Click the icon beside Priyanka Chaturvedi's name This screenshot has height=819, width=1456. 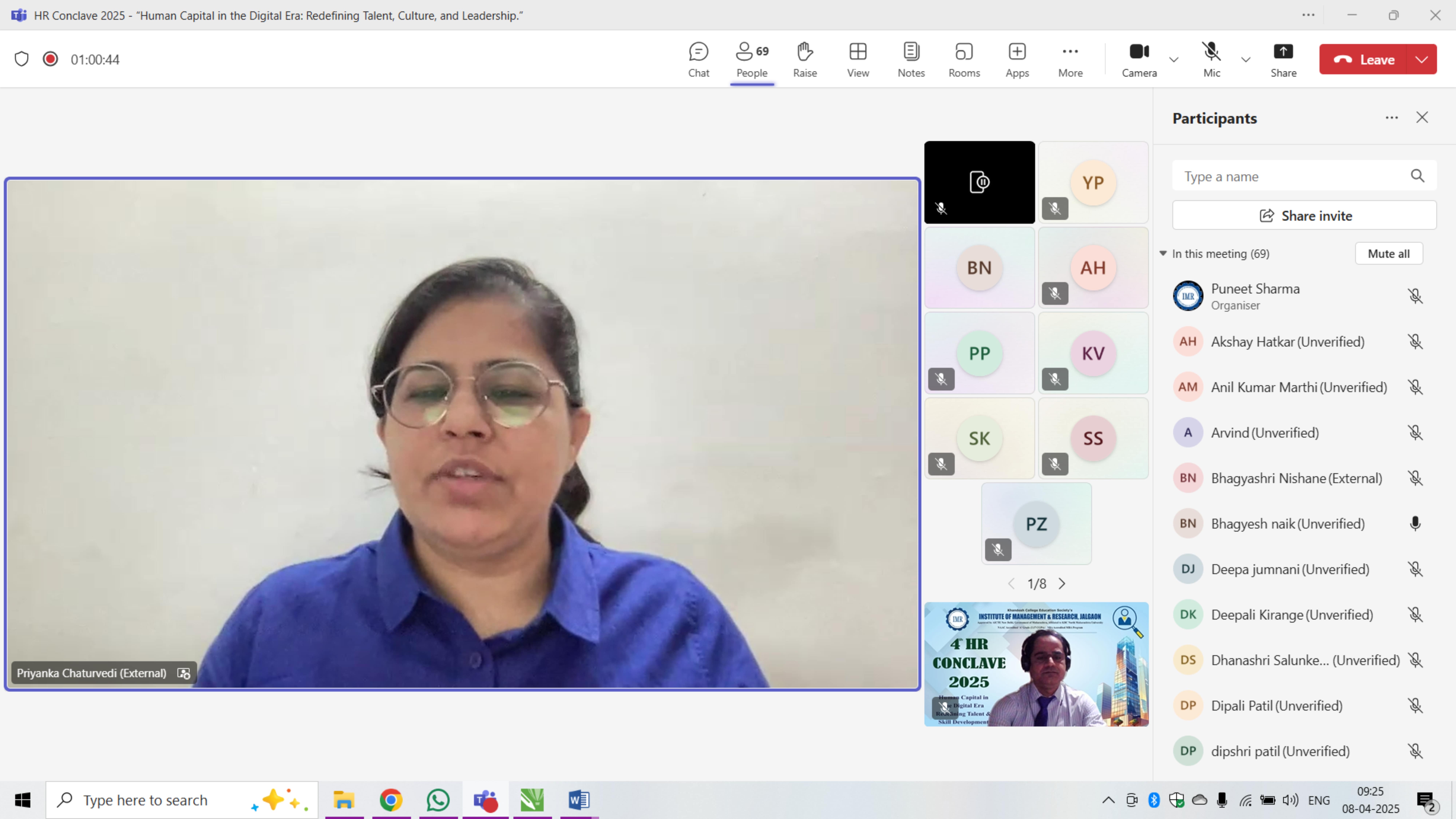[184, 673]
